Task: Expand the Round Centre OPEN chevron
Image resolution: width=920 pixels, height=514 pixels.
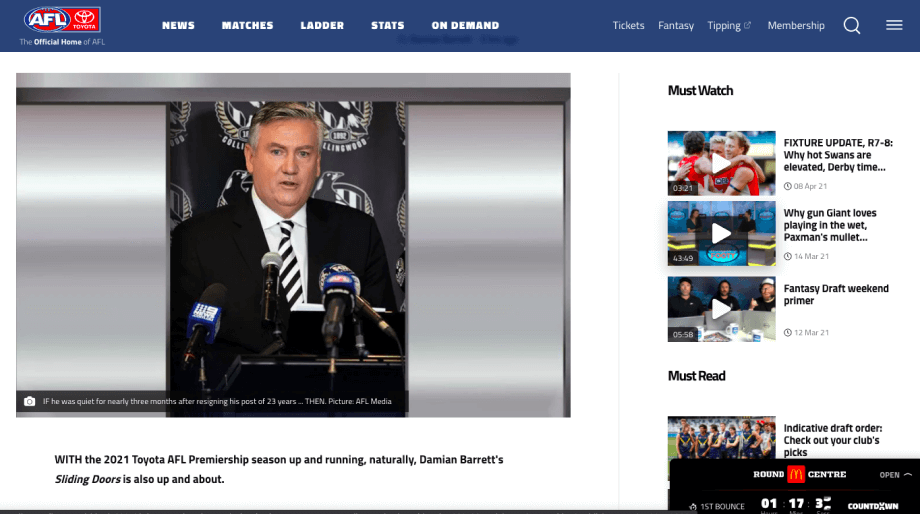Action: (908, 475)
